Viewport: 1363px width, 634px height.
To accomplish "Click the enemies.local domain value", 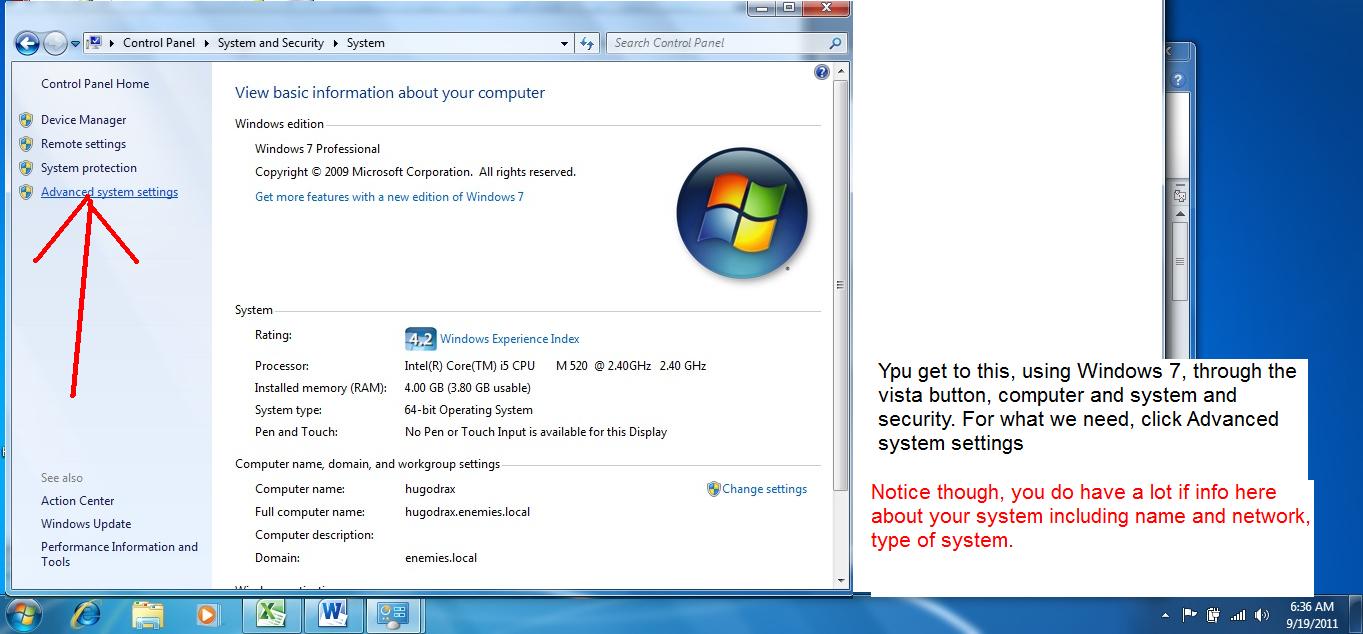I will coord(441,558).
